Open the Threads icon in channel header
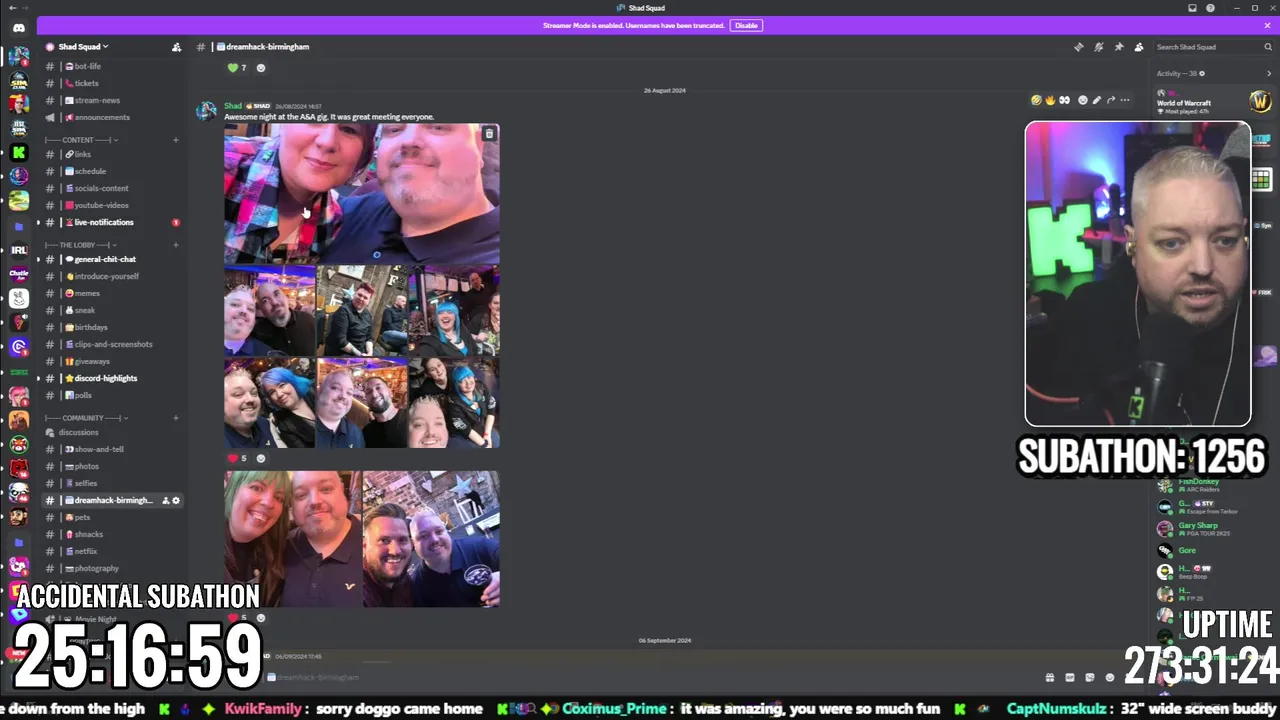 [x=1078, y=47]
